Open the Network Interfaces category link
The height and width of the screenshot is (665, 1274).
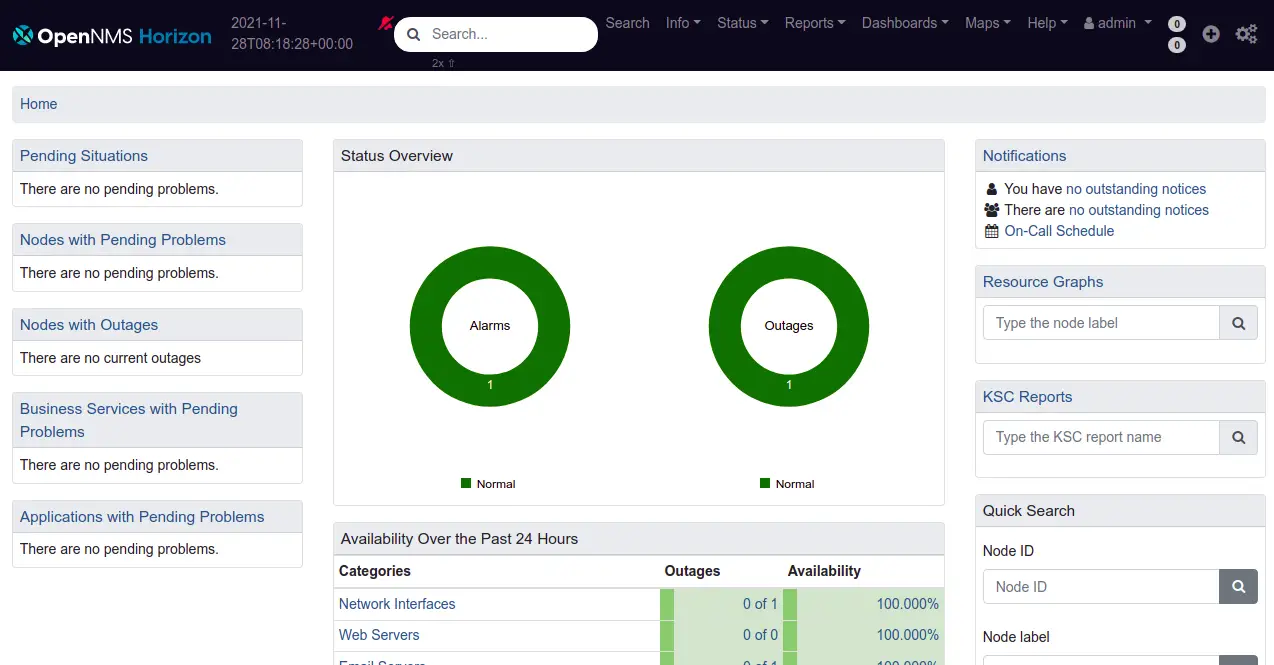point(397,604)
